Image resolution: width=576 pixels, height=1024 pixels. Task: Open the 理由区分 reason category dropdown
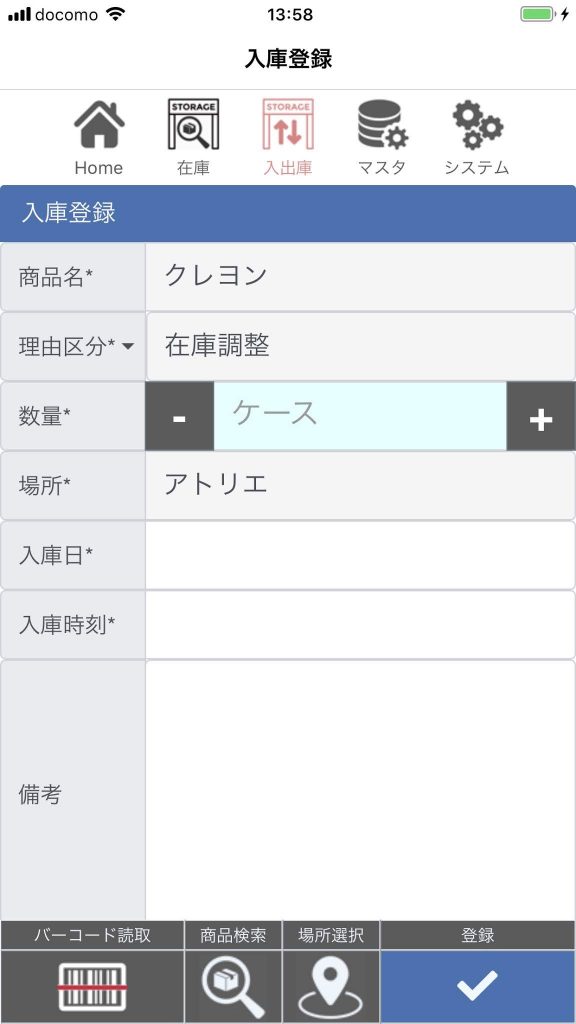(72, 347)
